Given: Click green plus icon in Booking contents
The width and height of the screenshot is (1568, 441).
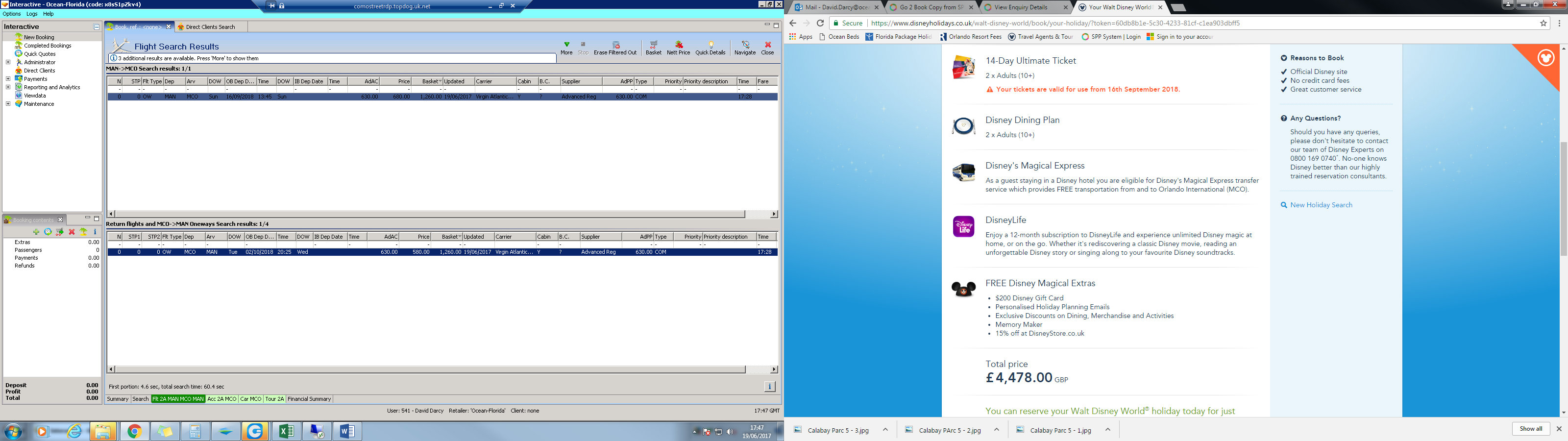Looking at the screenshot, I should point(37,232).
